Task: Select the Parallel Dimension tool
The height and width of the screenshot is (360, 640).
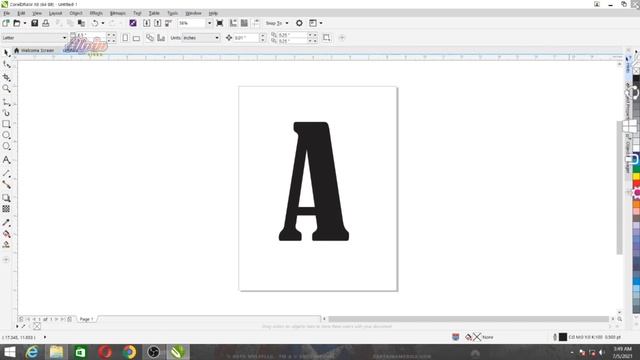Action: click(7, 173)
